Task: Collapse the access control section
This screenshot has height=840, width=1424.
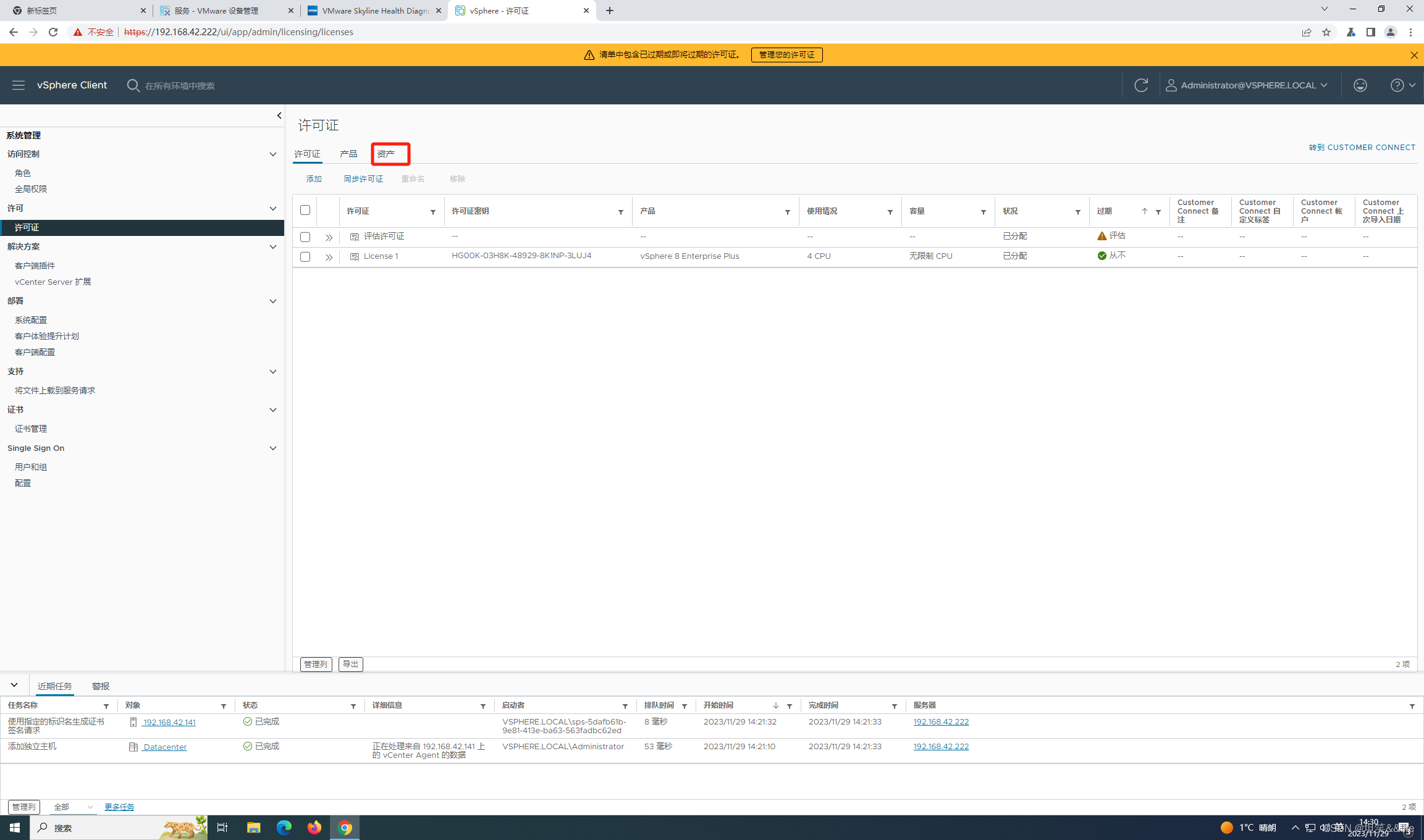Action: click(x=273, y=154)
